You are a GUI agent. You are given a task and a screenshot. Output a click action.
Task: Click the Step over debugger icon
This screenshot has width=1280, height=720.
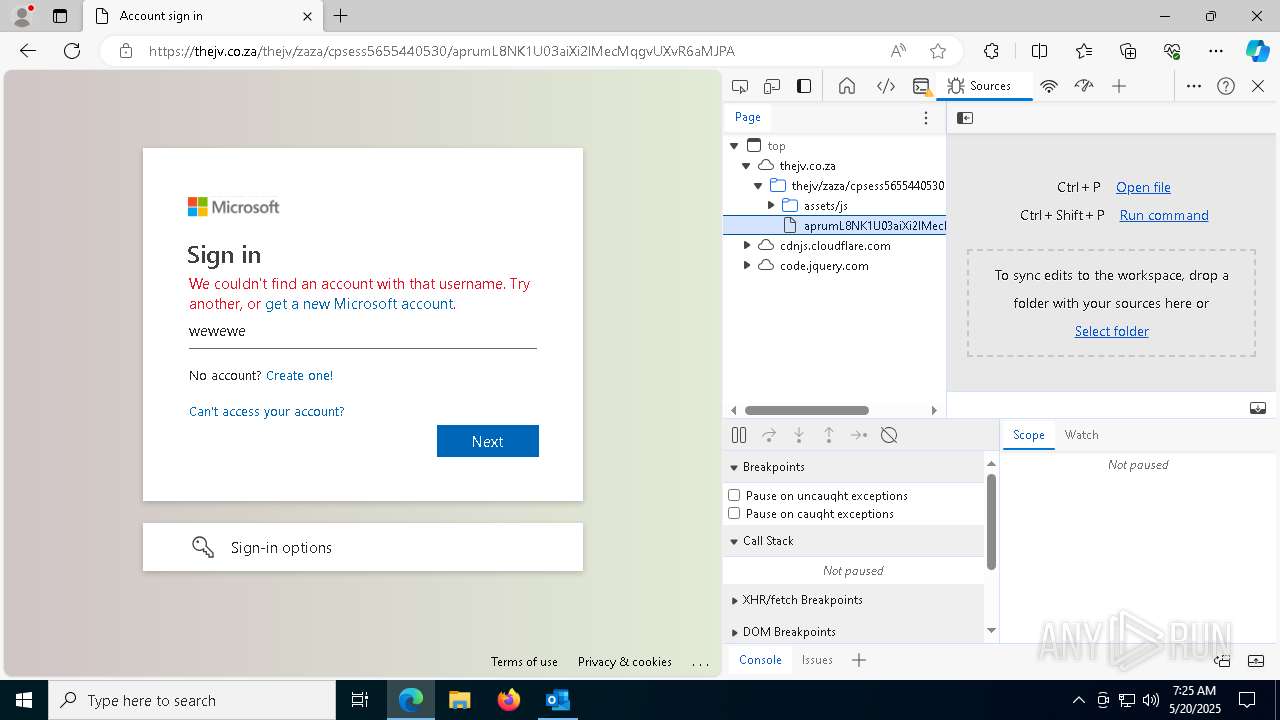[x=769, y=435]
